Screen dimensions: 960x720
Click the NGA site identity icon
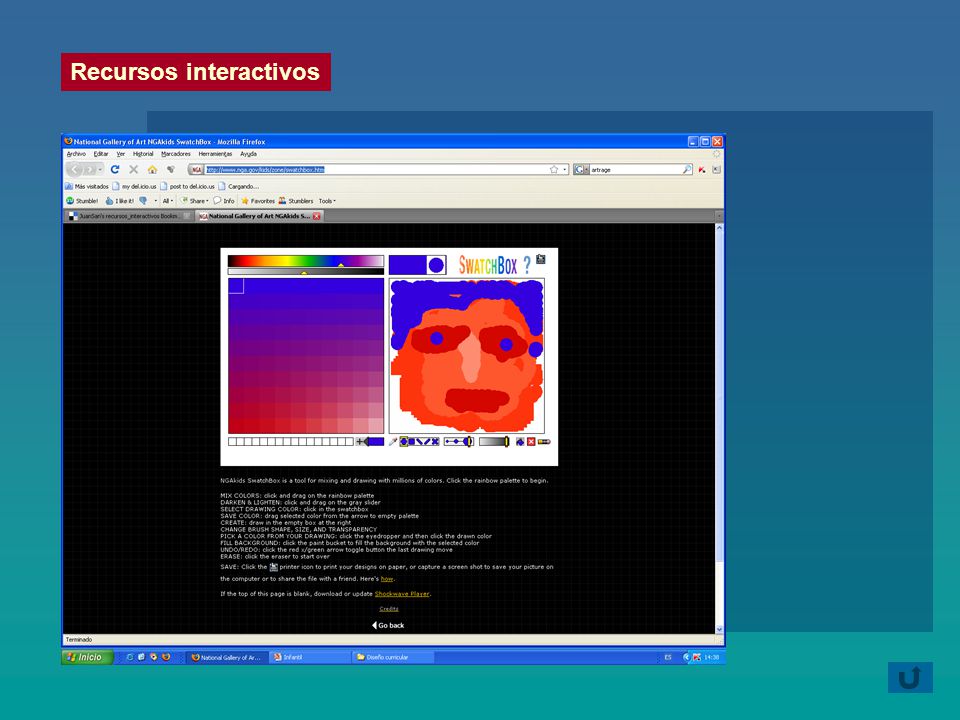[x=197, y=170]
